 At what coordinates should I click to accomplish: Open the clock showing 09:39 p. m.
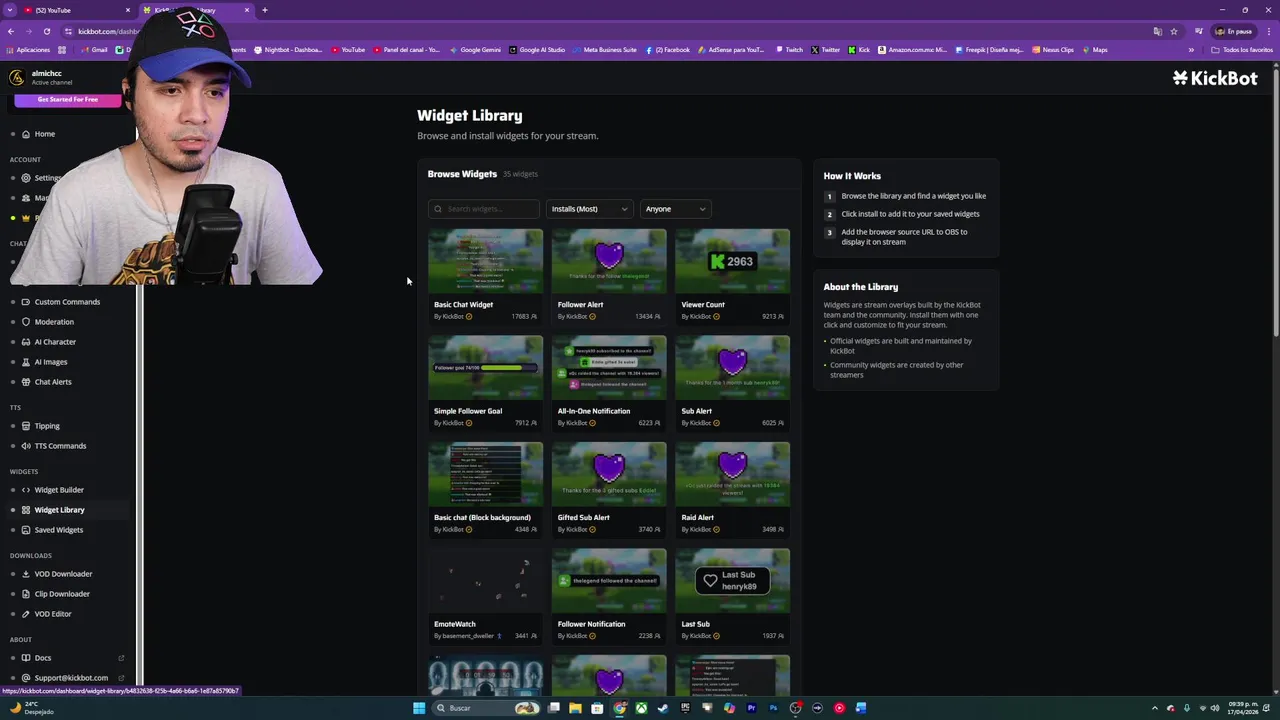(1244, 708)
